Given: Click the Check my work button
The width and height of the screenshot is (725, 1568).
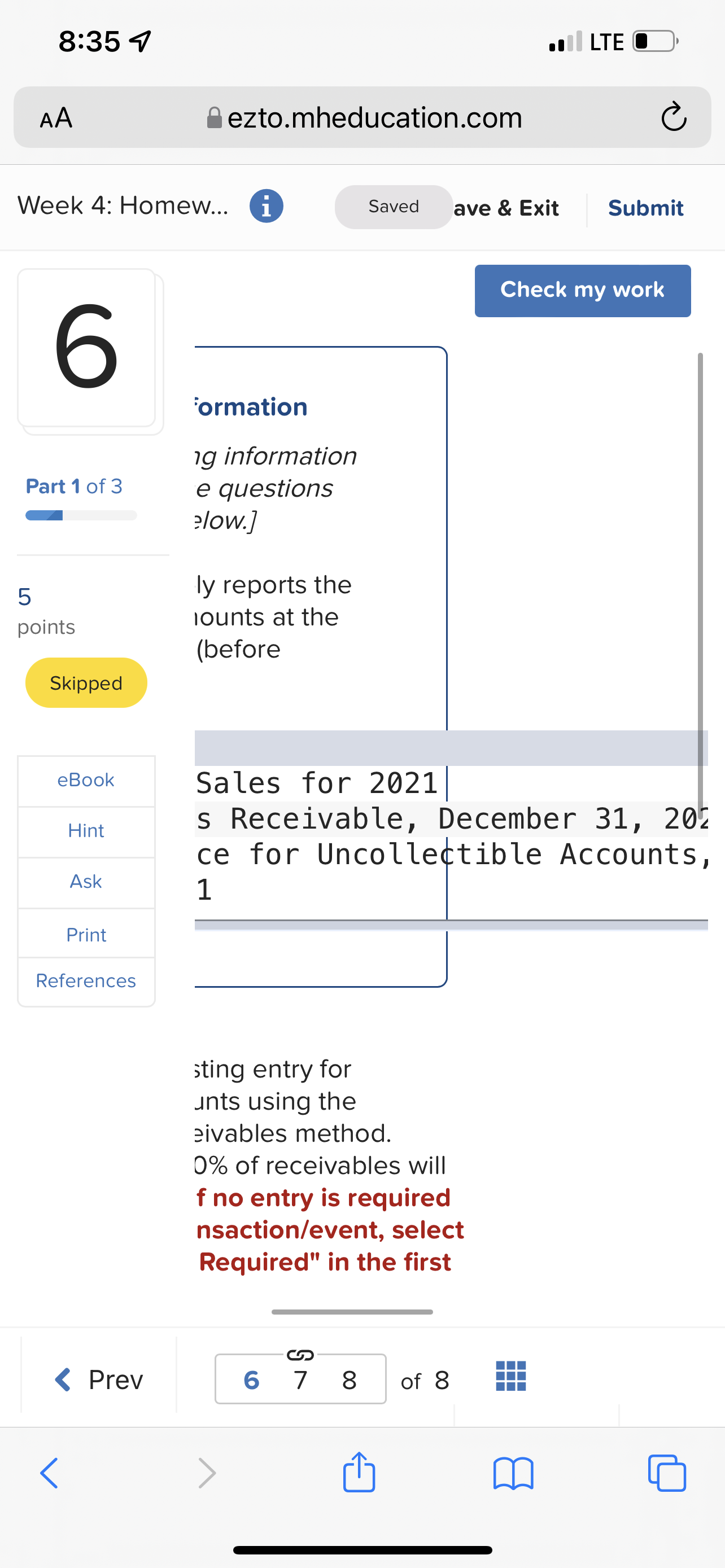Looking at the screenshot, I should tap(583, 290).
